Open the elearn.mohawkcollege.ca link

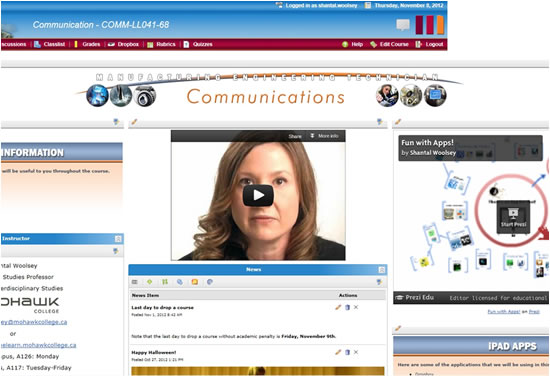click(x=38, y=345)
